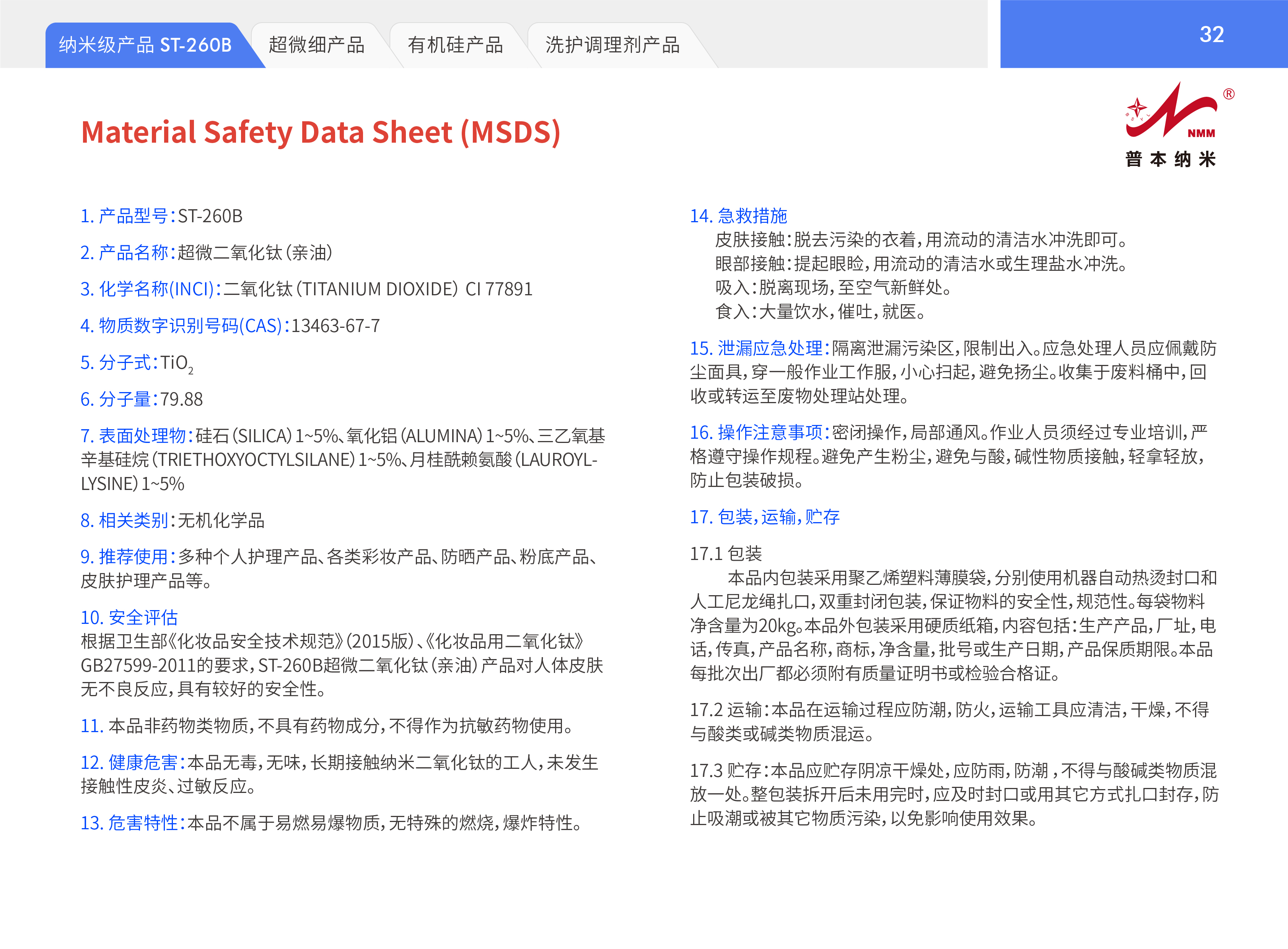Open the 有机硅产品 tab

455,45
